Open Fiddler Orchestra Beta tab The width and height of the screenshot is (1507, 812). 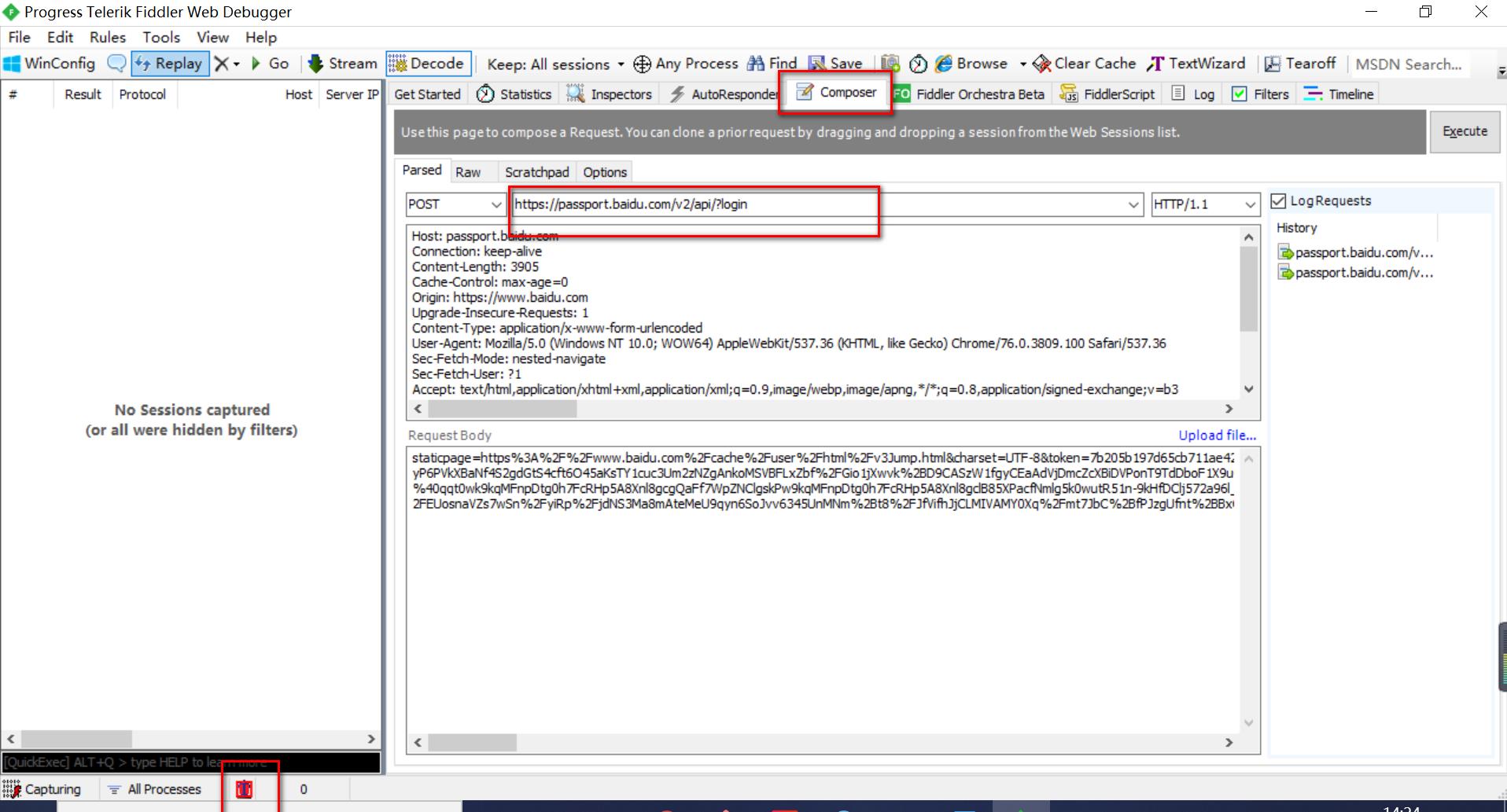tap(969, 94)
